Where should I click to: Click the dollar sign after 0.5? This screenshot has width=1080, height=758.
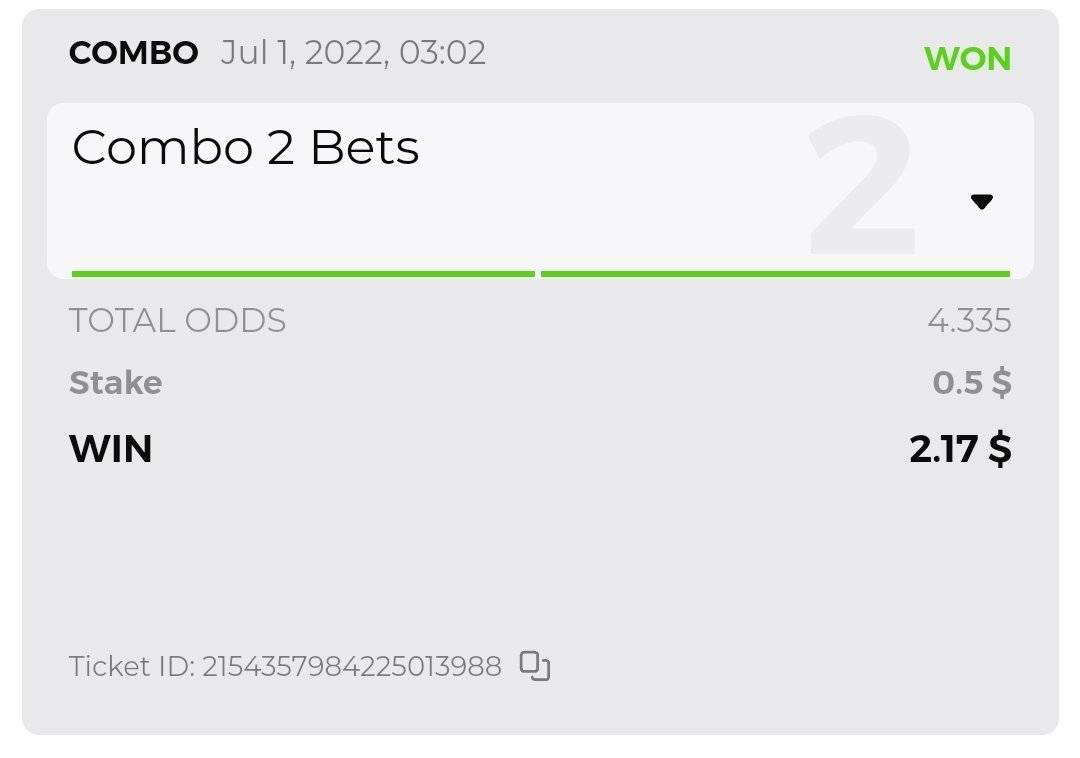tap(1001, 383)
